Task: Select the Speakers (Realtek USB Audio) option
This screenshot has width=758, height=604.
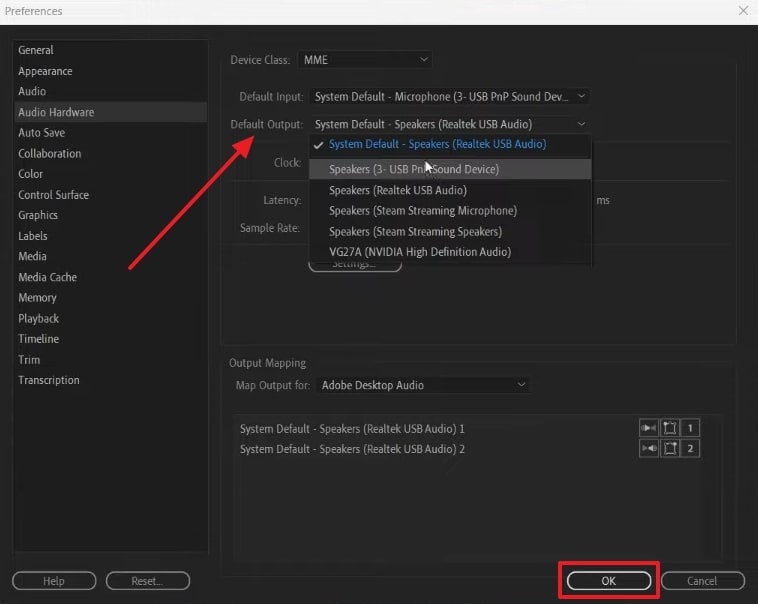Action: pos(450,191)
